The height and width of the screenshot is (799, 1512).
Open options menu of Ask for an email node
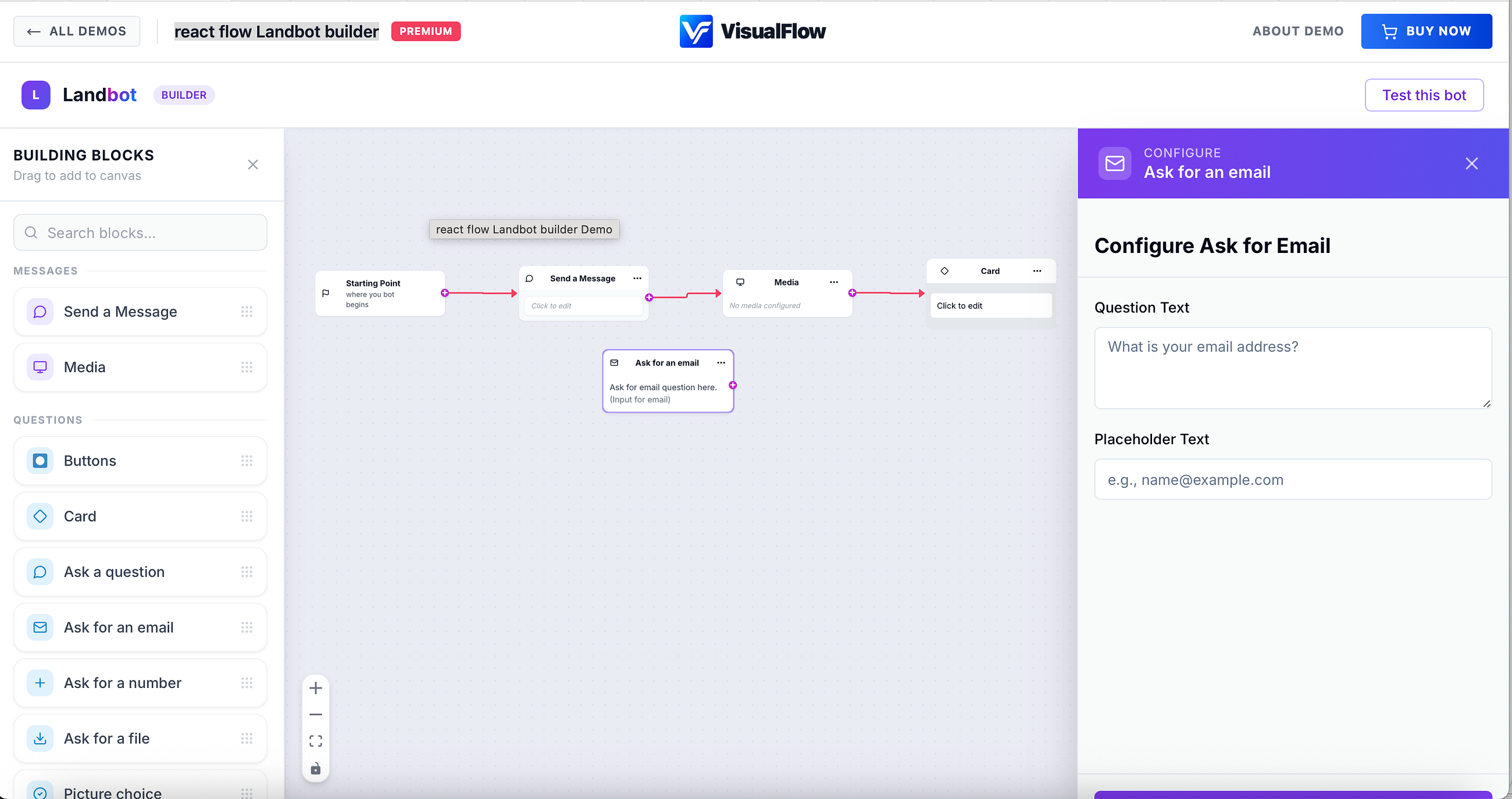point(721,363)
